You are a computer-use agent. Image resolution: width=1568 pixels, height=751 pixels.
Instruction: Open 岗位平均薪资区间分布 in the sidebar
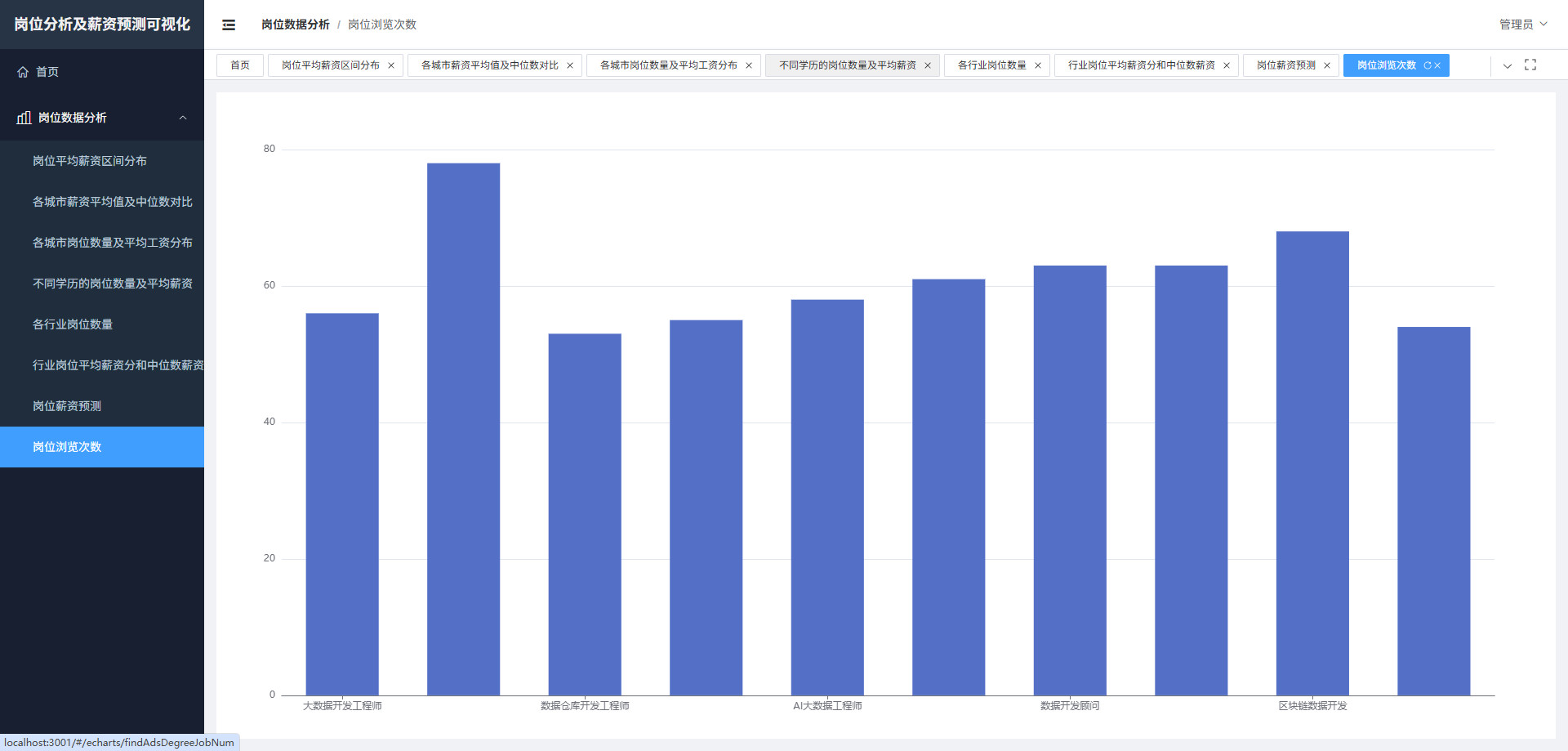pyautogui.click(x=102, y=161)
